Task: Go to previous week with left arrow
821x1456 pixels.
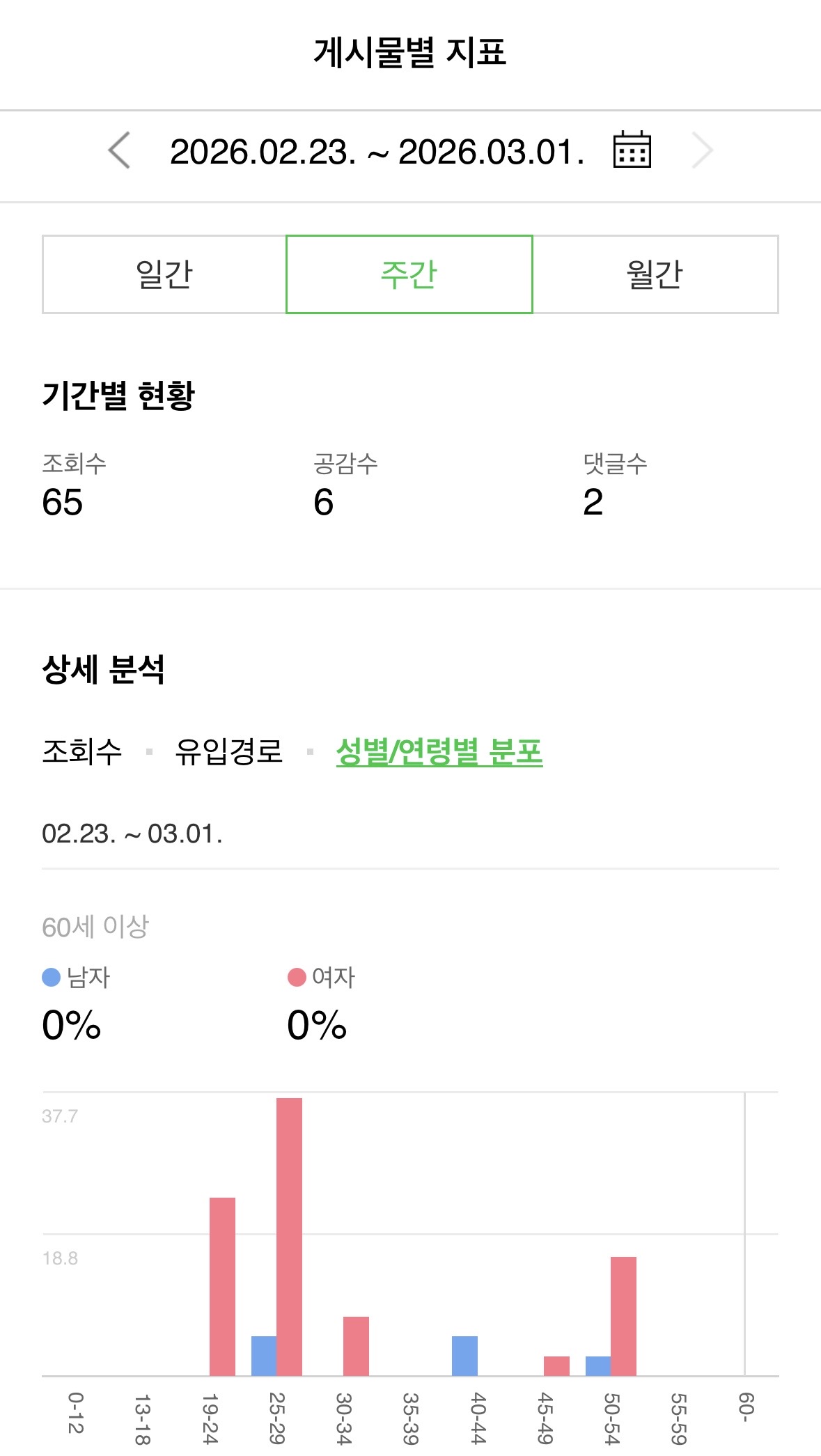Action: tap(120, 150)
